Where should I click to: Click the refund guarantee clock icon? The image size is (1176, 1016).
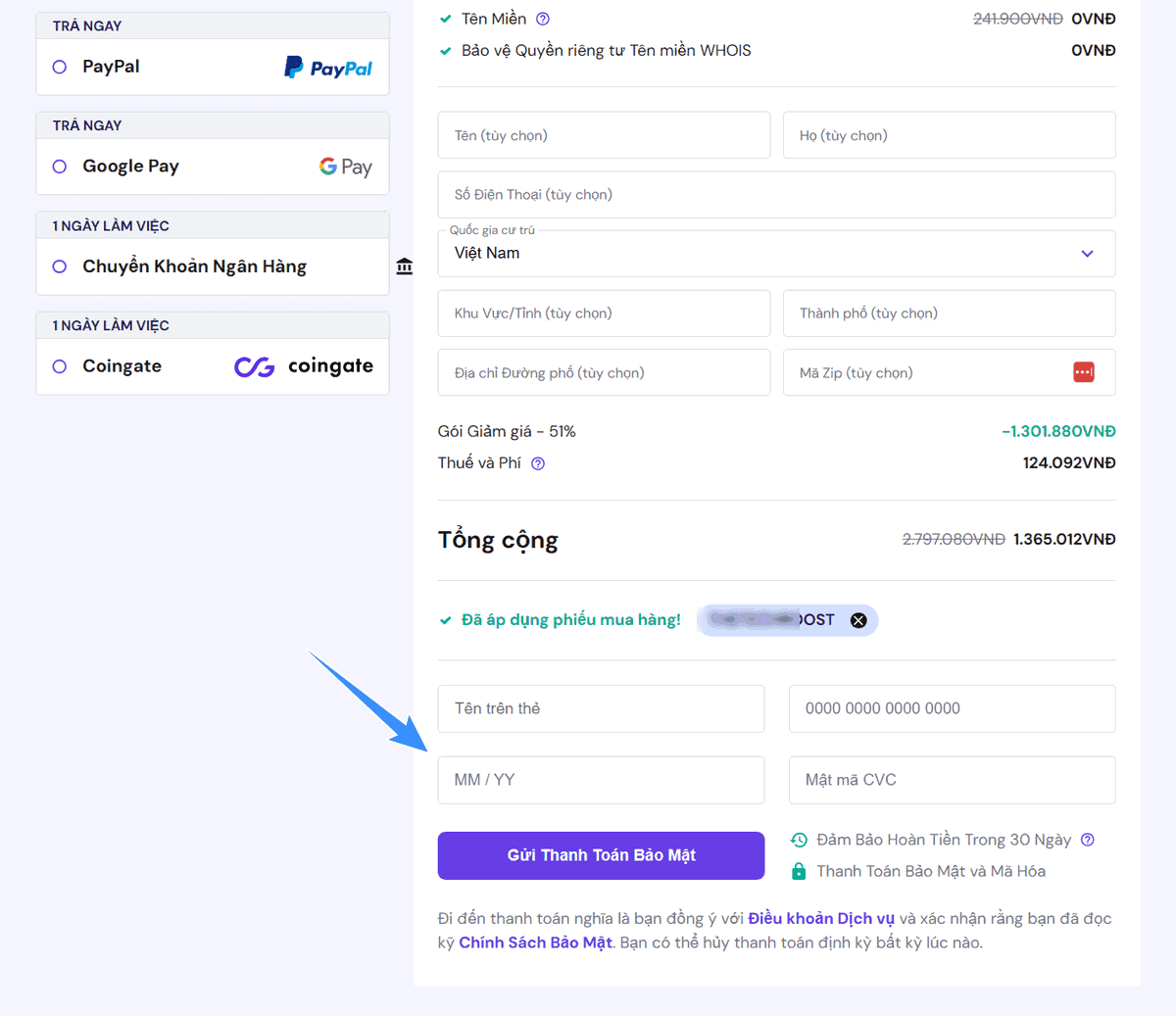click(799, 840)
